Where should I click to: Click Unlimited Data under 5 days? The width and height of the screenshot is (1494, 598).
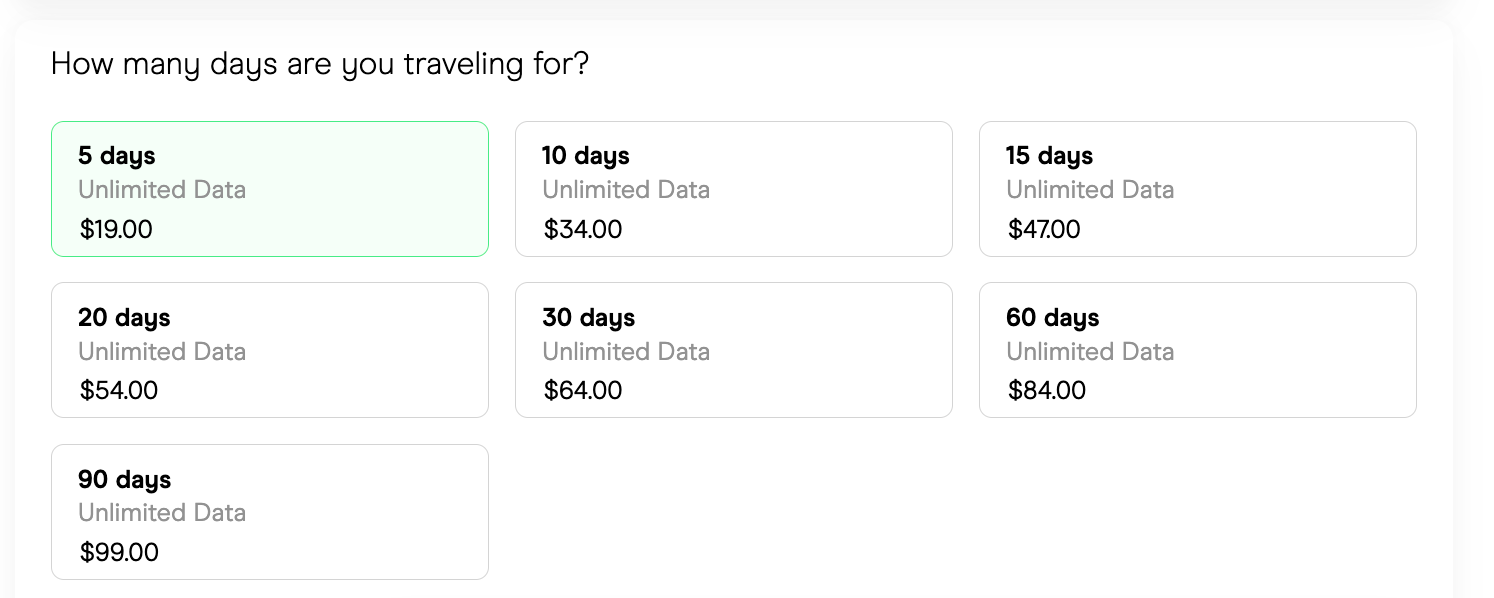click(161, 190)
